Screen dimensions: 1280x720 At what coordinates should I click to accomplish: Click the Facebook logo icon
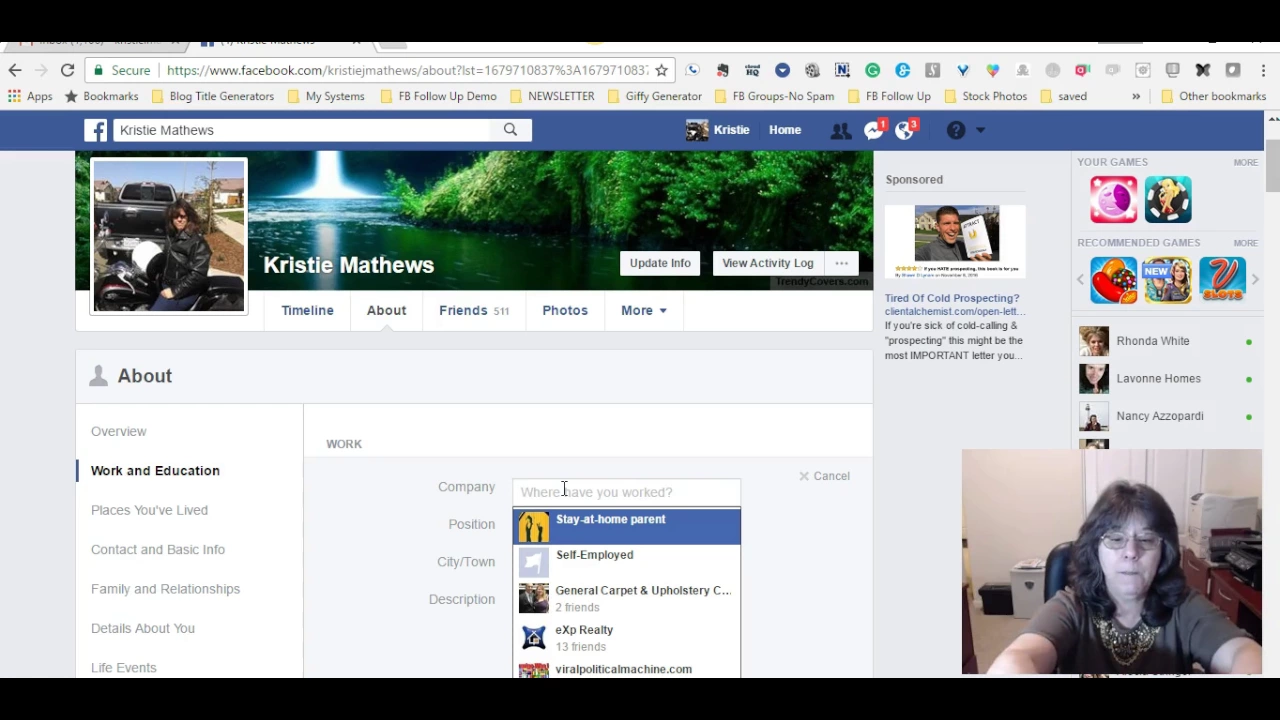pos(95,130)
